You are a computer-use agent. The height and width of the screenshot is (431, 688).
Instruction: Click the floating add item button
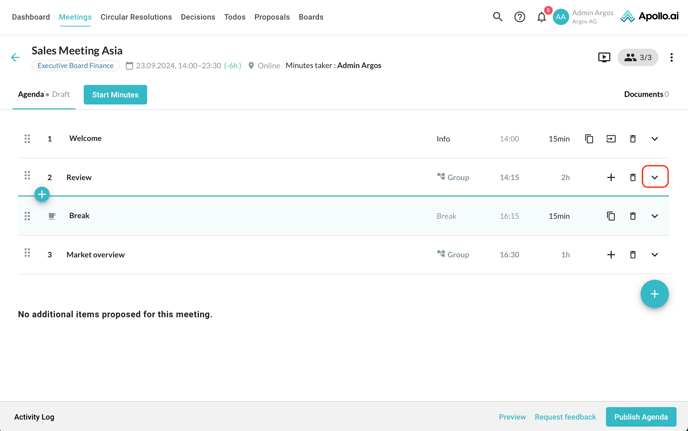coord(654,294)
